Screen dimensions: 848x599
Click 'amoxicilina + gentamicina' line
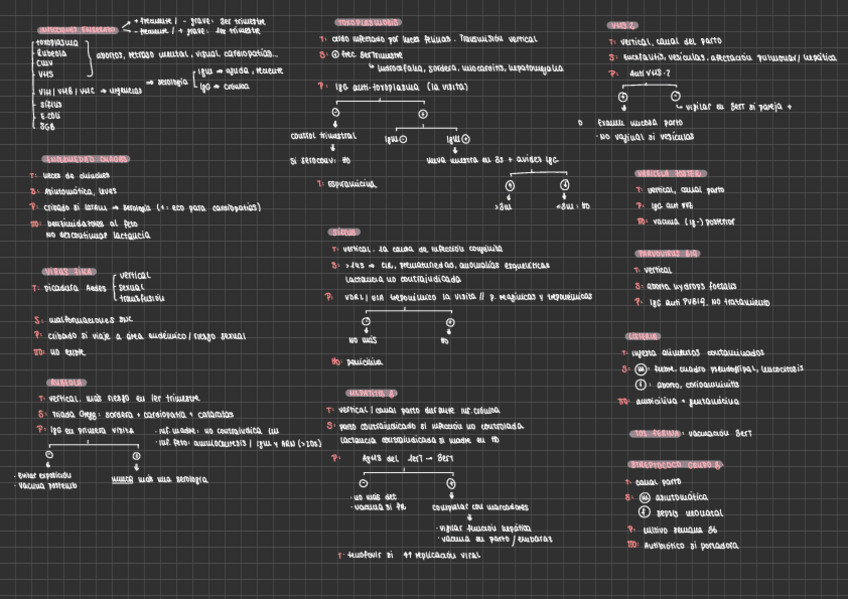pos(687,402)
